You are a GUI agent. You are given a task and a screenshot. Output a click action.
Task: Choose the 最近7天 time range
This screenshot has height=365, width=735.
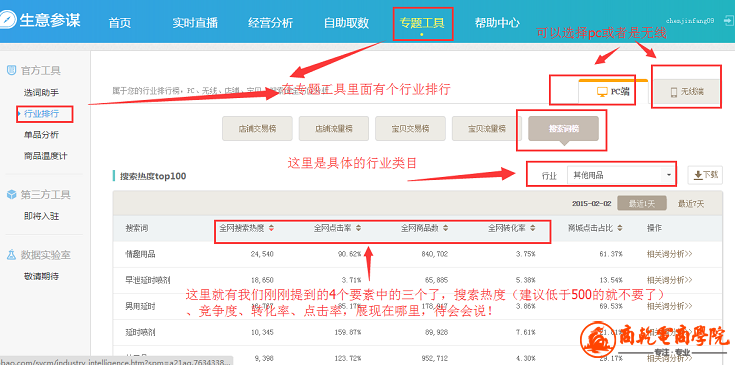[690, 204]
